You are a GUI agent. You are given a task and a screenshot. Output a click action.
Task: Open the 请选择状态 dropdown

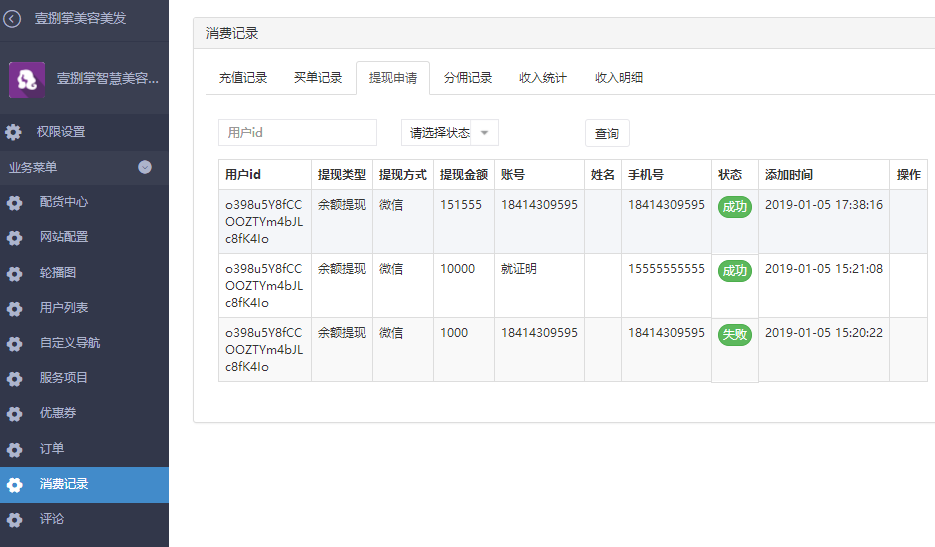pyautogui.click(x=450, y=132)
